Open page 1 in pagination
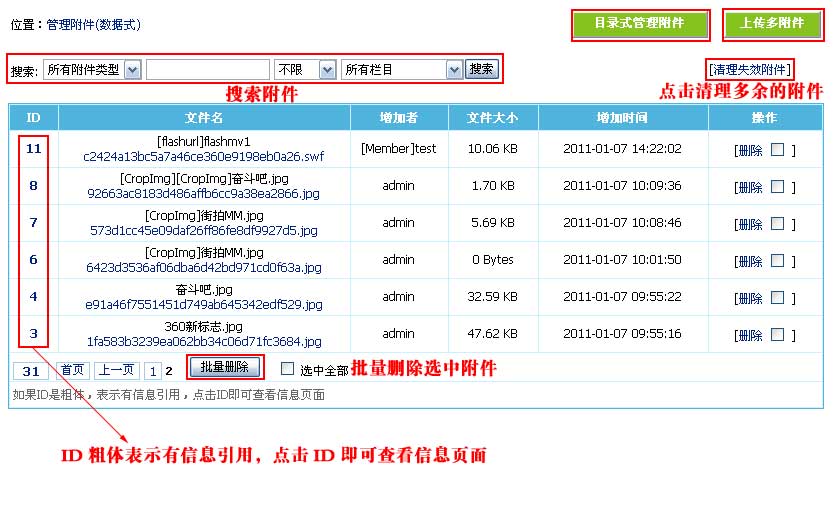Viewport: 839px width, 506px height. coord(153,370)
